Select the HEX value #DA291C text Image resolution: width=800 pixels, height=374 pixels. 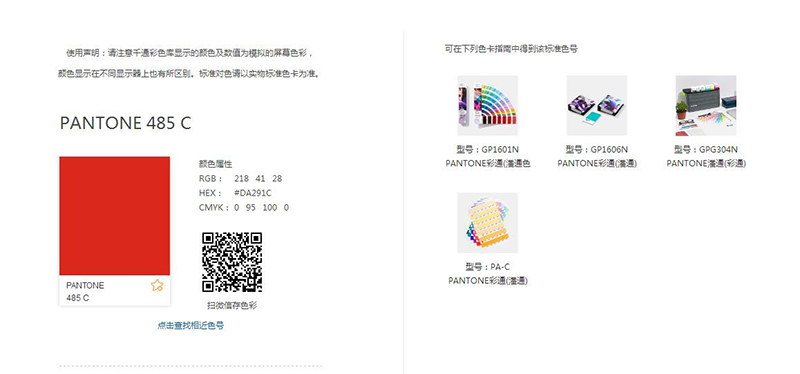(253, 193)
